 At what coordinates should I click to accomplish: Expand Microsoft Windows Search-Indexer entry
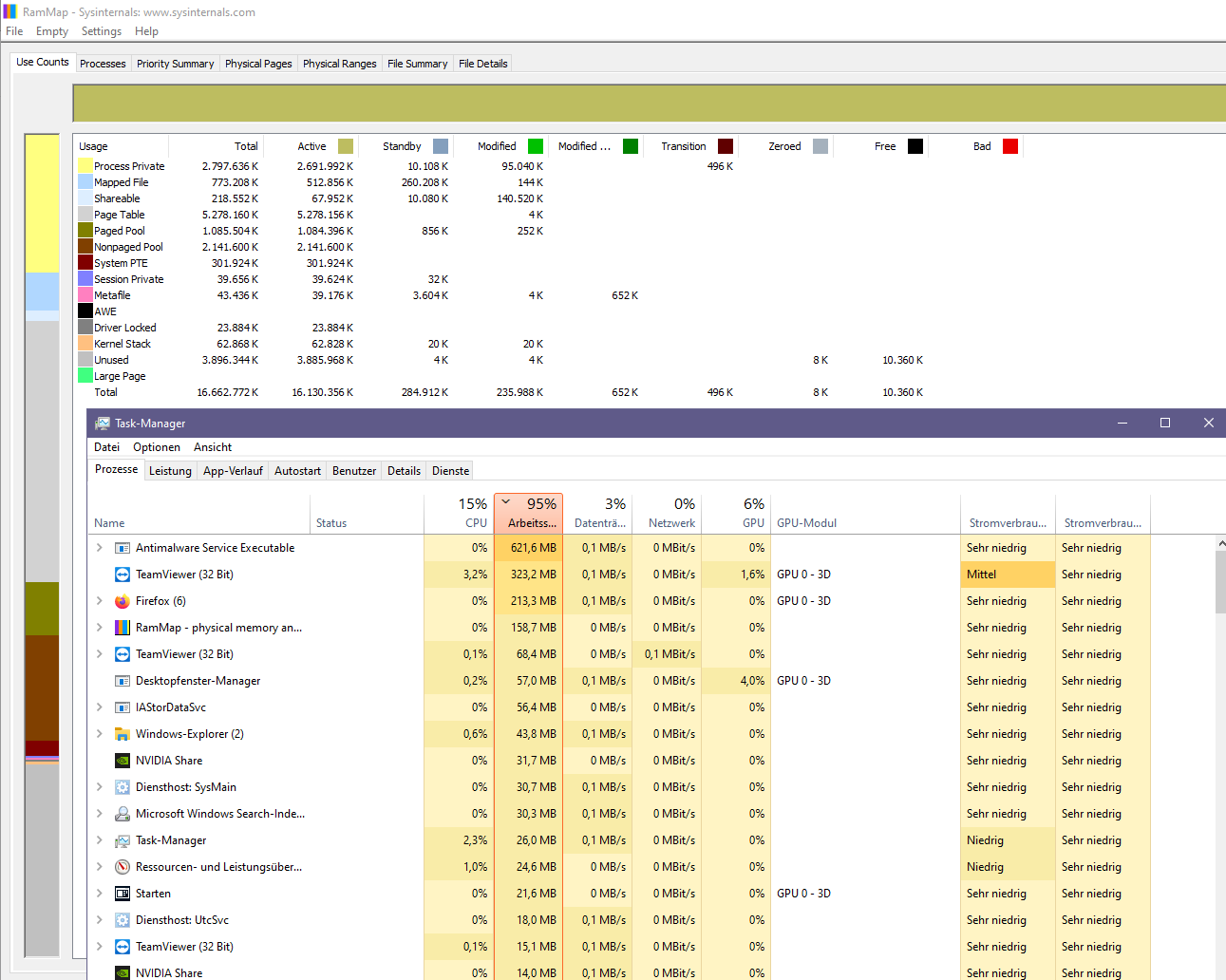pyautogui.click(x=100, y=814)
